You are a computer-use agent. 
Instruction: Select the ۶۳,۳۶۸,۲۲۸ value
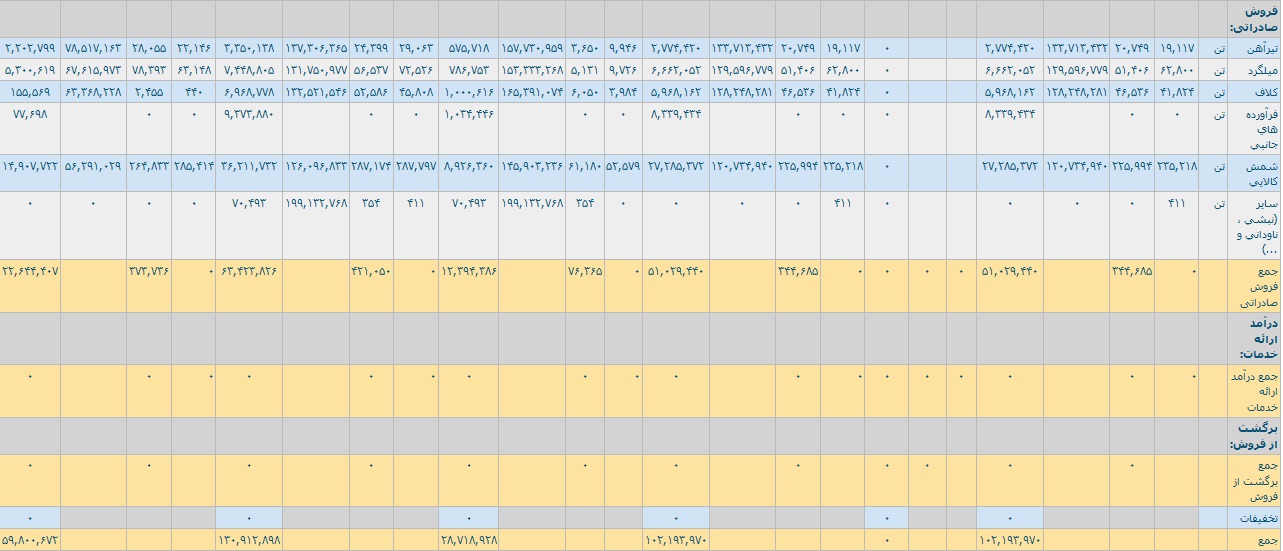(94, 92)
